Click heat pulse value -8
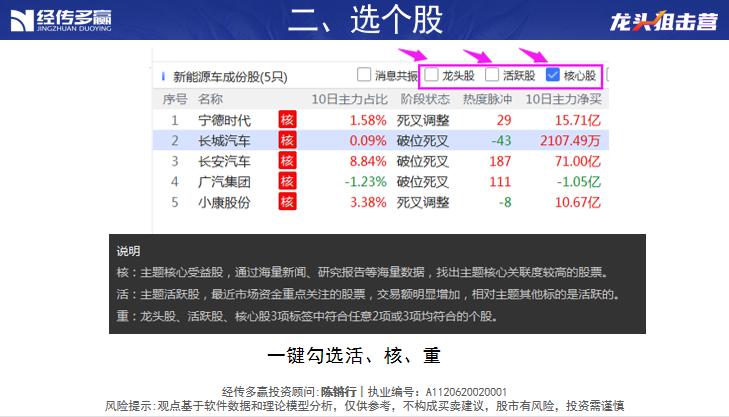The height and width of the screenshot is (417, 729). tap(504, 202)
